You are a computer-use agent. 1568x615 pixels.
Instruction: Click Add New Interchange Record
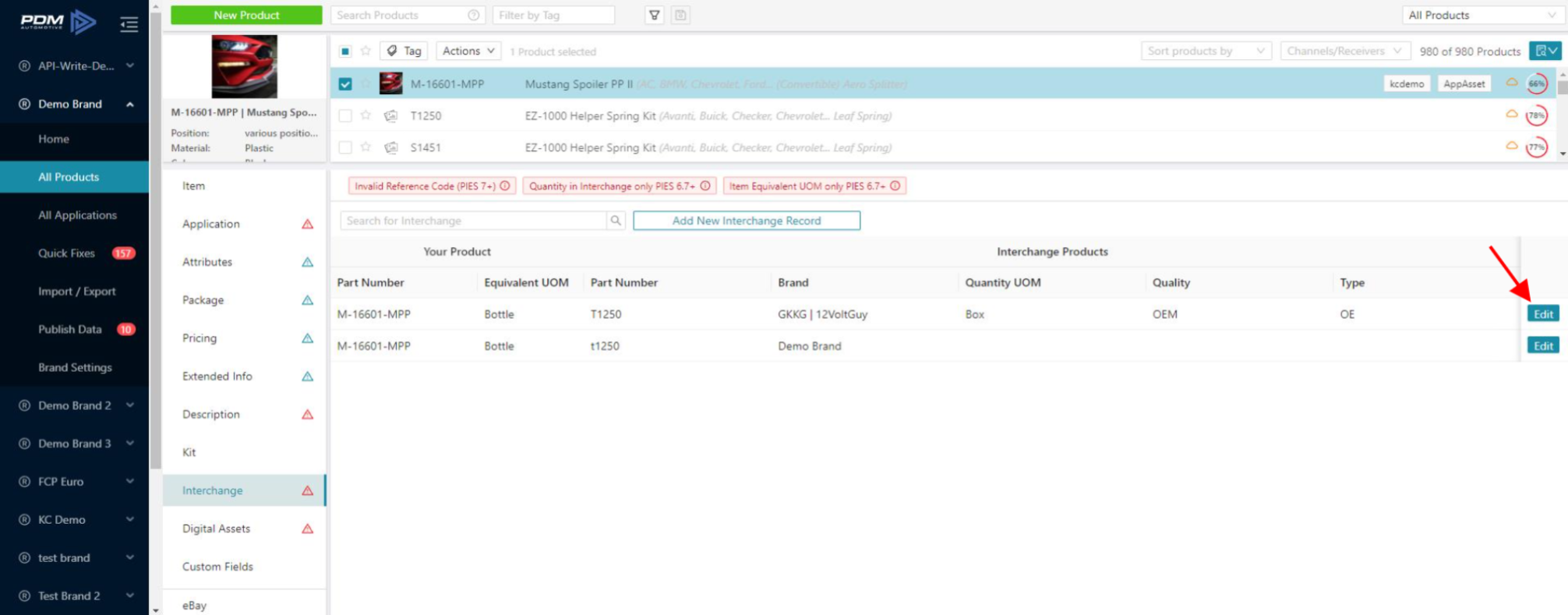point(747,221)
